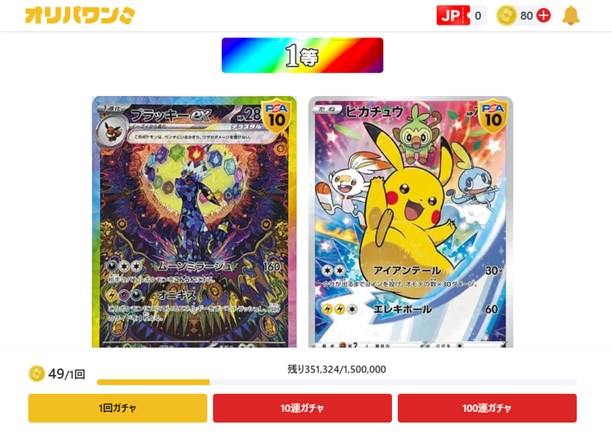Open the ピカチュウ card image
This screenshot has width=612, height=434.
point(411,222)
